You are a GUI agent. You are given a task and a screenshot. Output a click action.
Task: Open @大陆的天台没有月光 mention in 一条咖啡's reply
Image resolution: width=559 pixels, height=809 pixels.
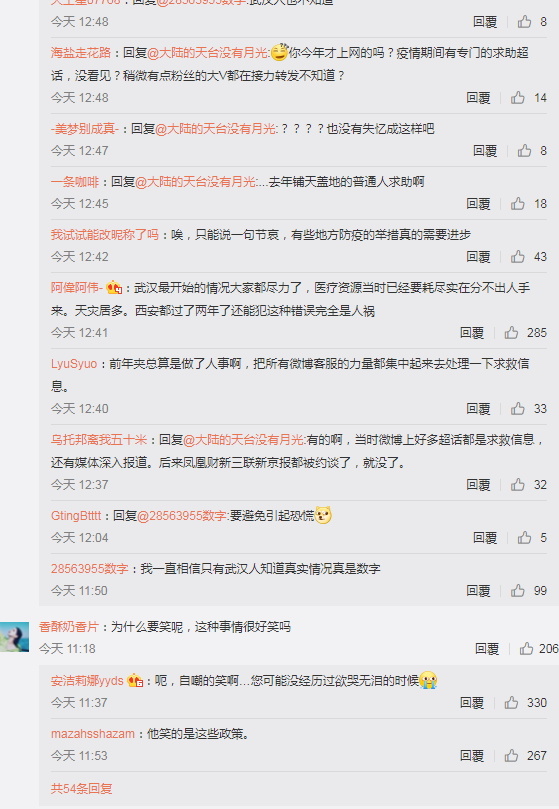(x=195, y=182)
